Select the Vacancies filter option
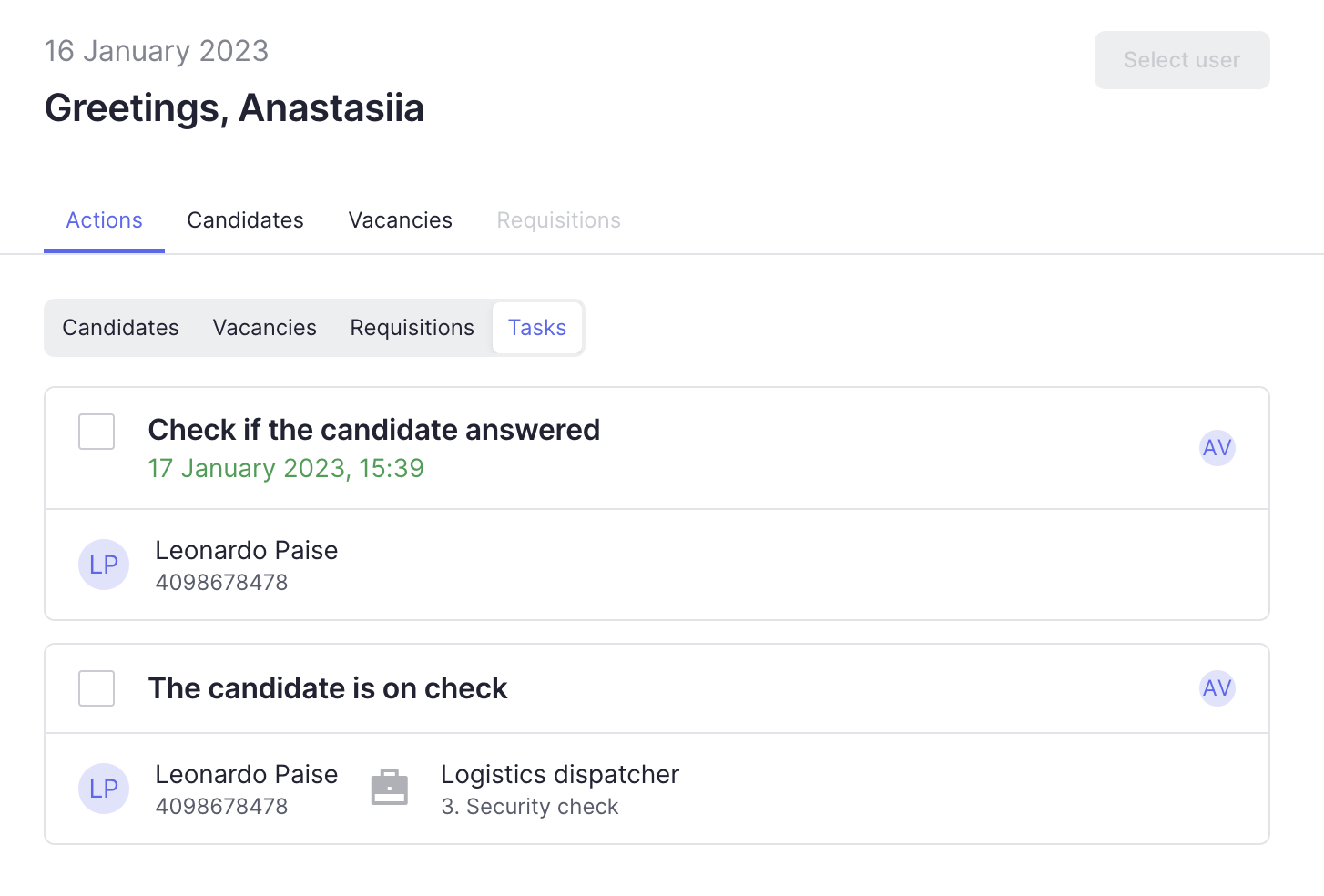The width and height of the screenshot is (1324, 896). 264,328
